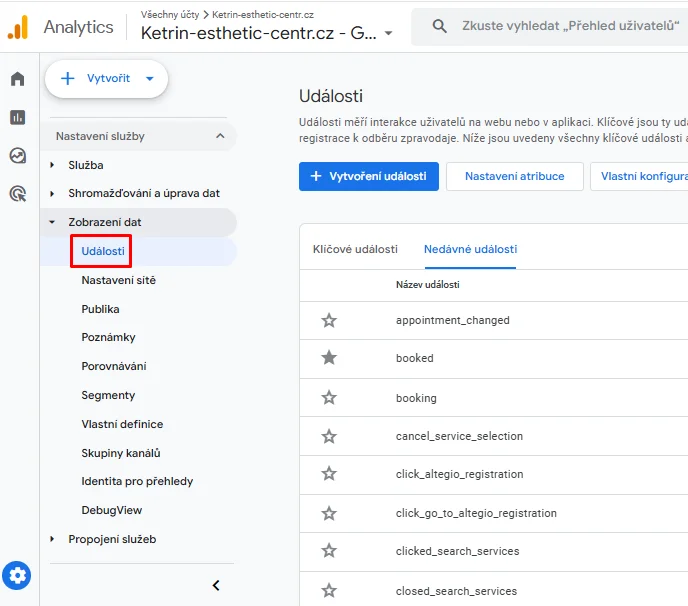The image size is (688, 606).
Task: Expand Shromažďování a úprava dat
Action: [x=52, y=193]
